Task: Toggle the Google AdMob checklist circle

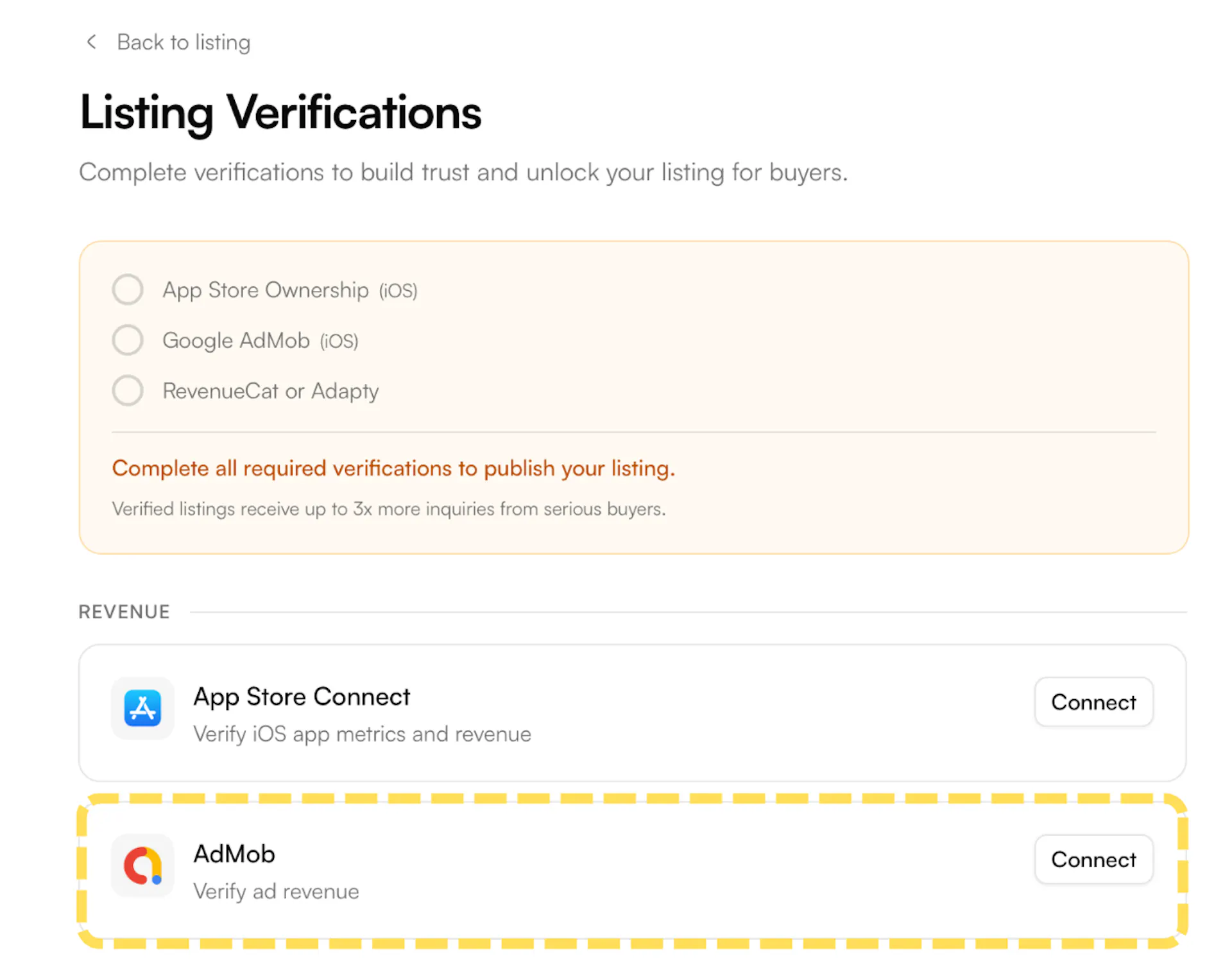Action: (128, 340)
